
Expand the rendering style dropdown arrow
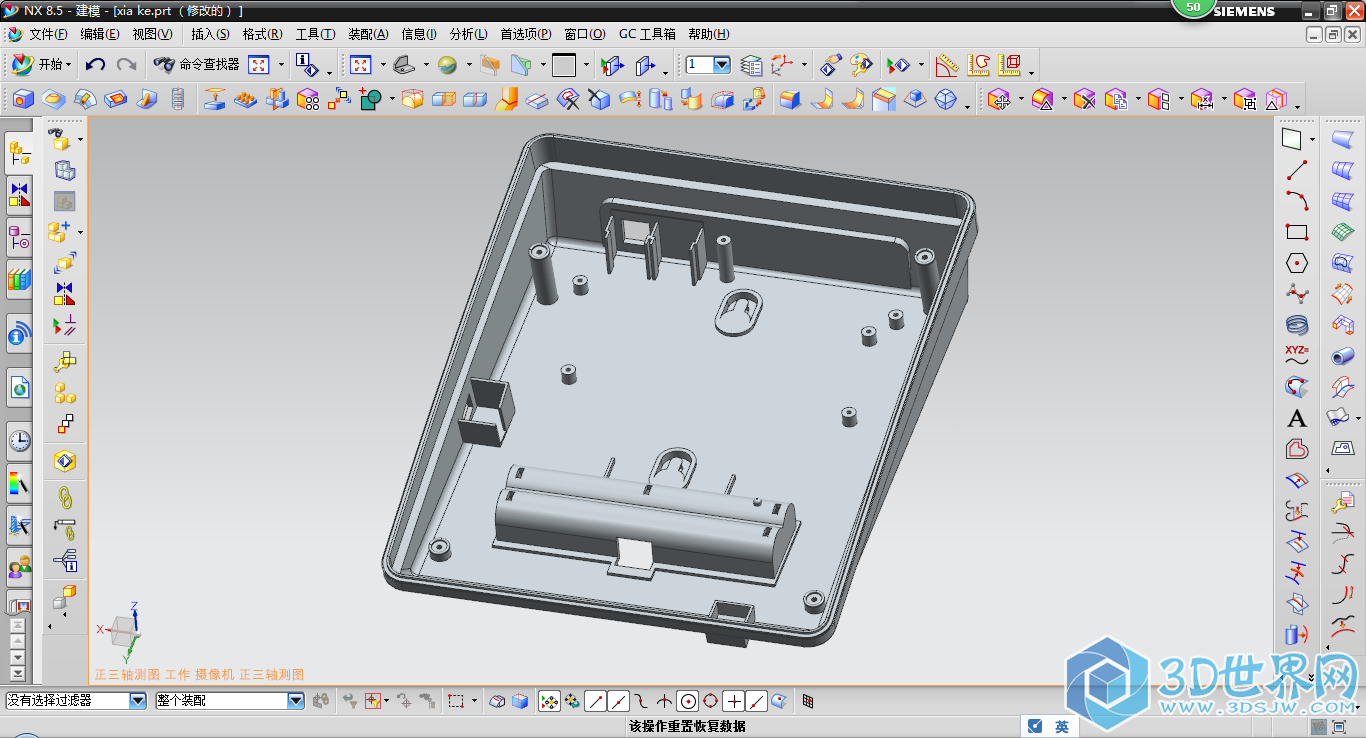point(468,65)
